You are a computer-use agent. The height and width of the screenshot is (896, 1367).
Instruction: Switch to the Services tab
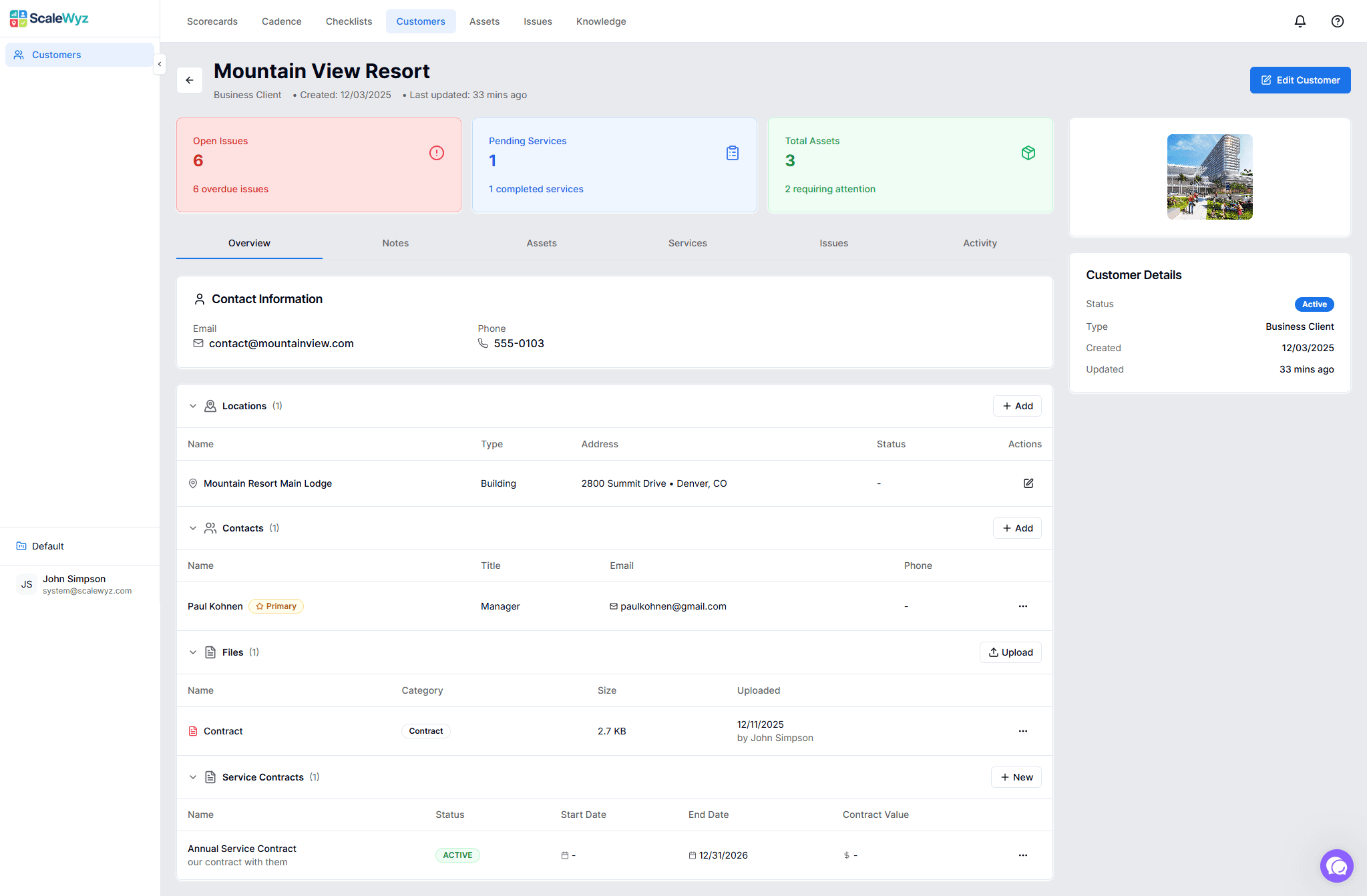coord(687,243)
